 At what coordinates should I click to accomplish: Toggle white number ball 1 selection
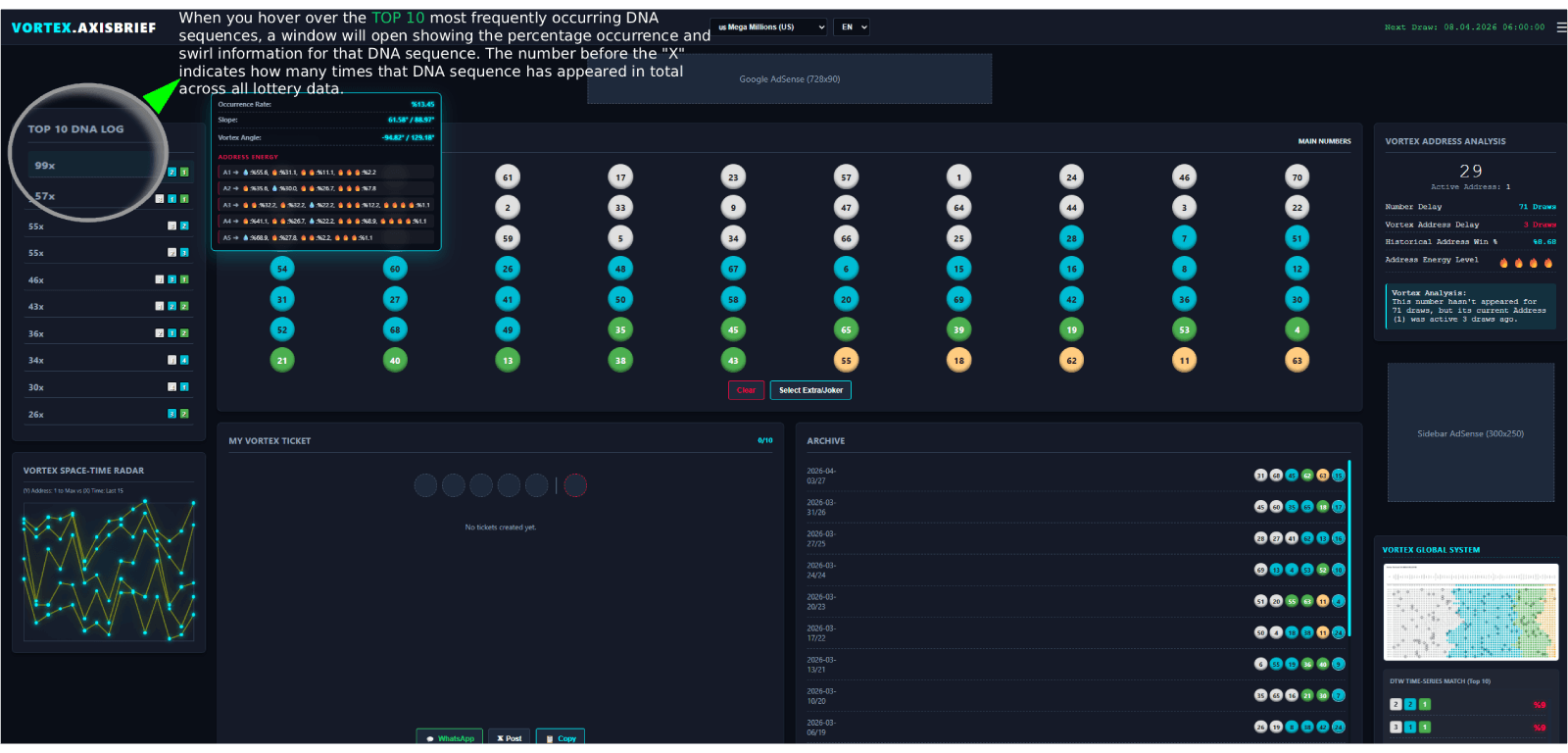pyautogui.click(x=958, y=177)
